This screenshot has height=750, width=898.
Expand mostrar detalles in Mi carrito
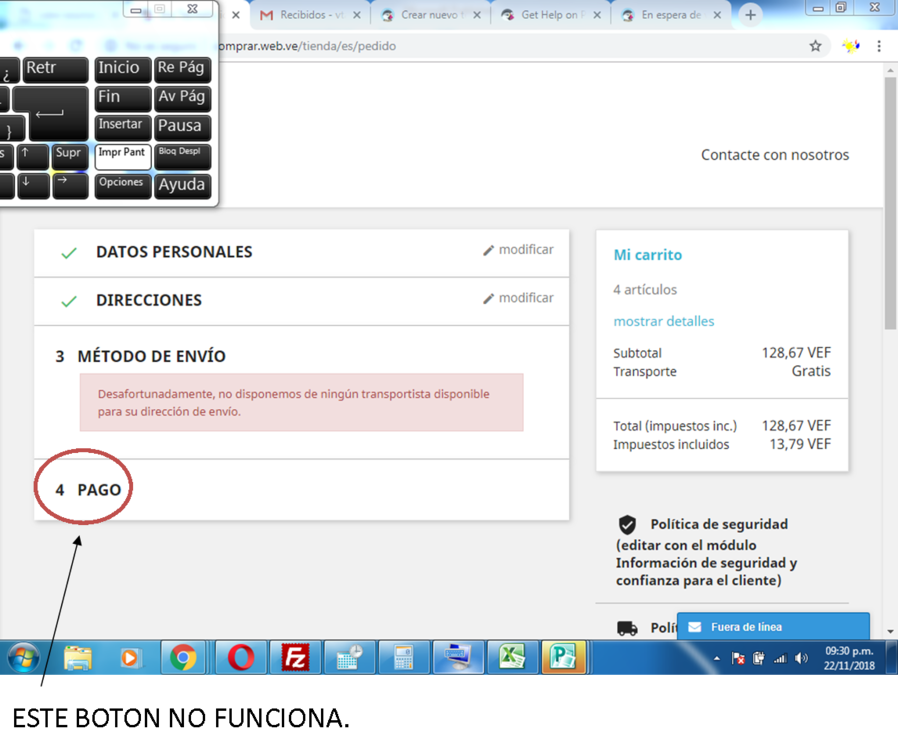[663, 321]
